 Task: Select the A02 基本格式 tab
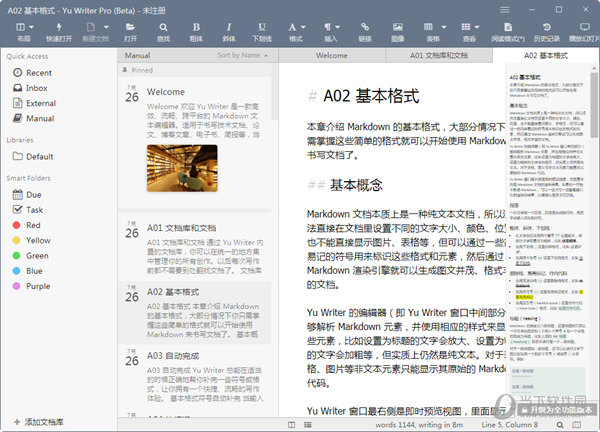[546, 55]
